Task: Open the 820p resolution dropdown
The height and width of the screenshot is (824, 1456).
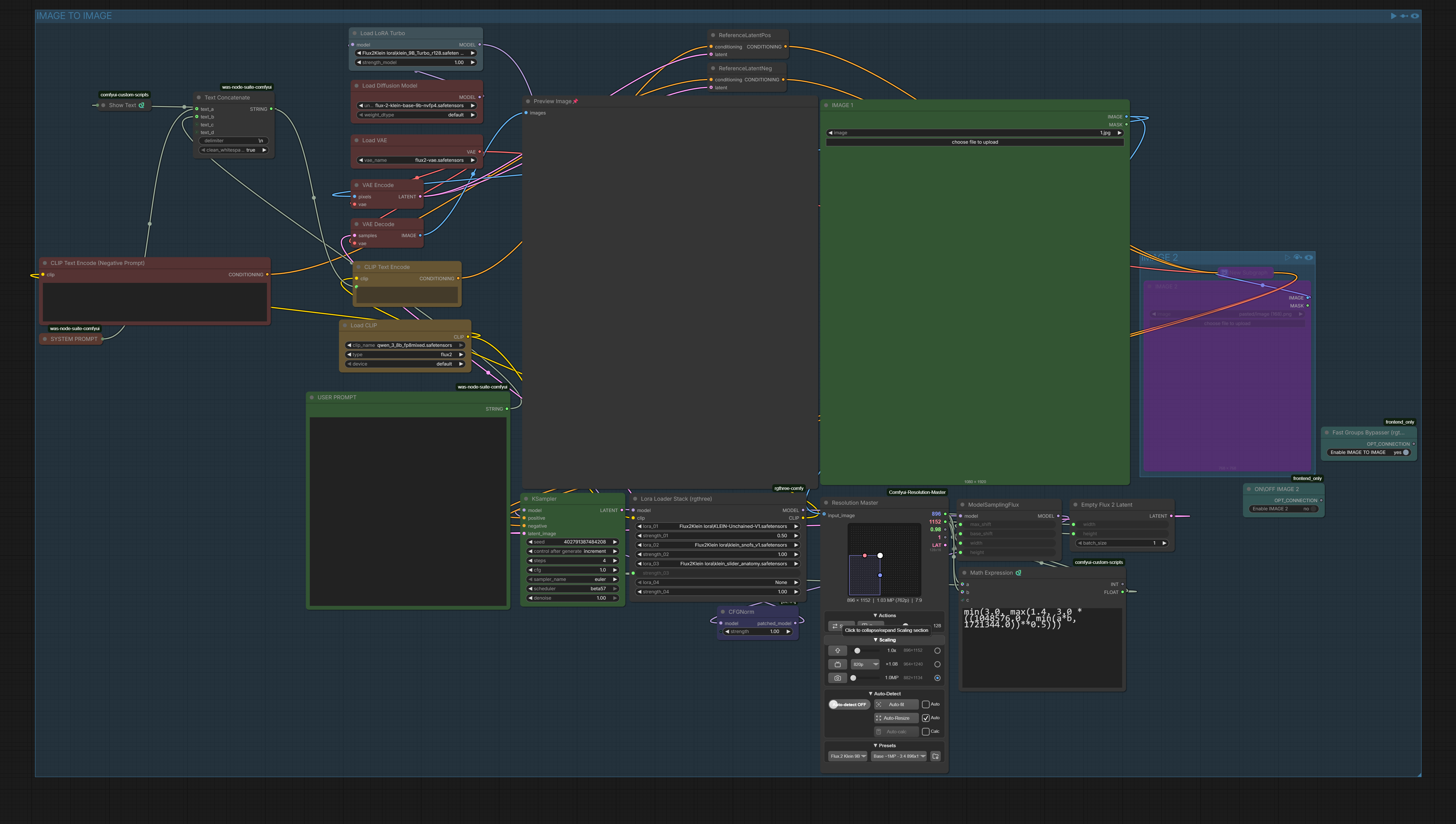Action: pos(865,664)
